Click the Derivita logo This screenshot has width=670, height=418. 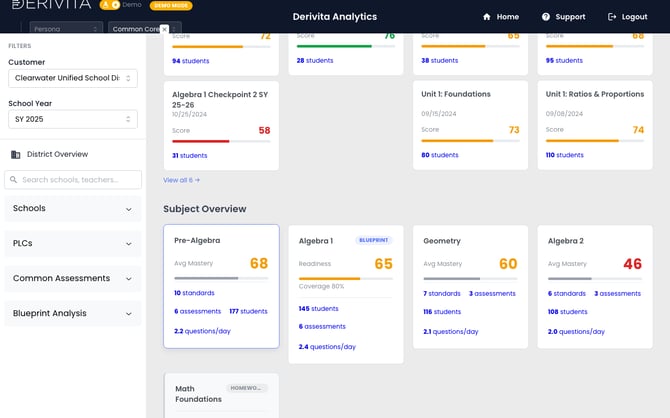click(x=51, y=4)
